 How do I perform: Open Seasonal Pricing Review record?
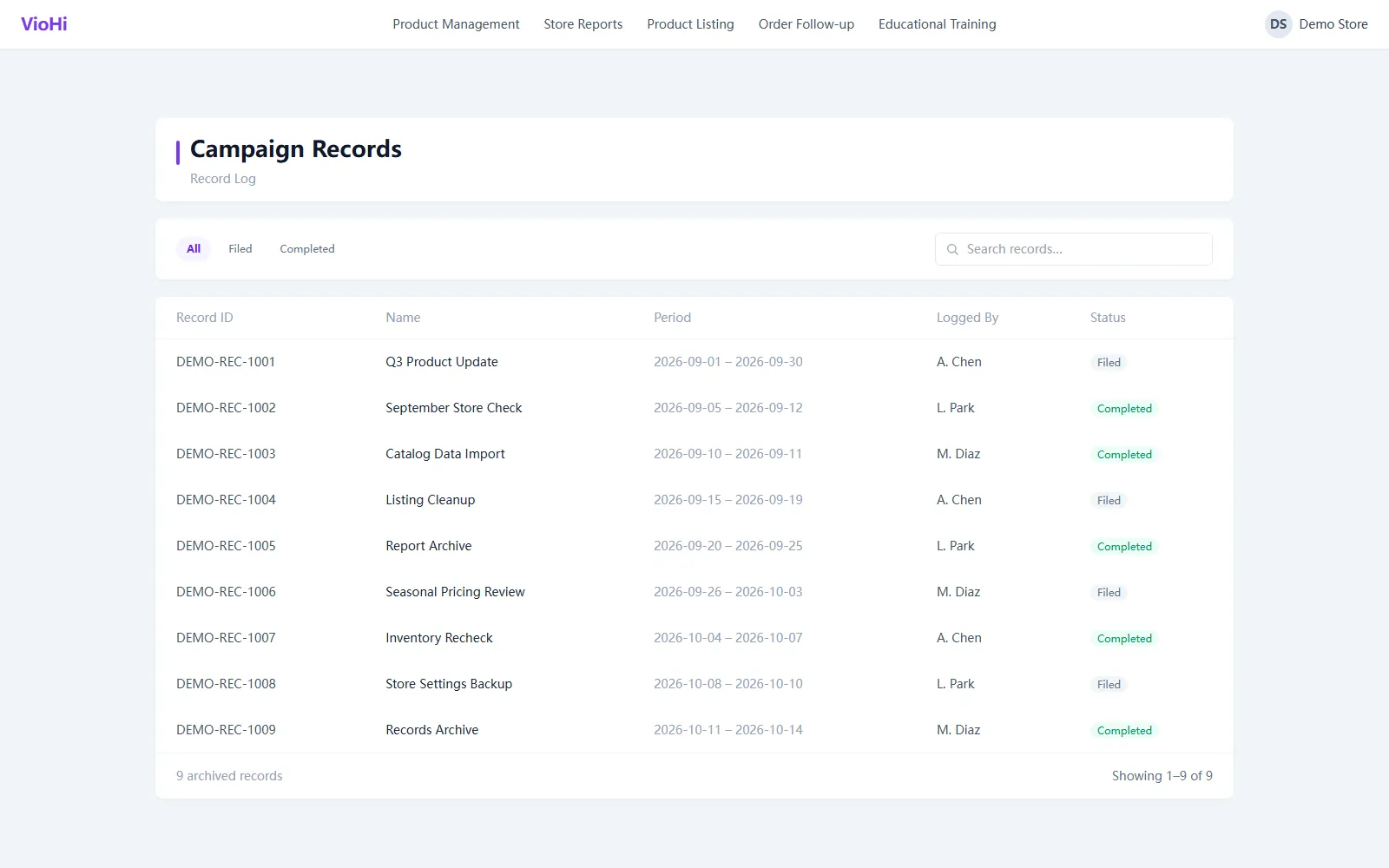455,592
